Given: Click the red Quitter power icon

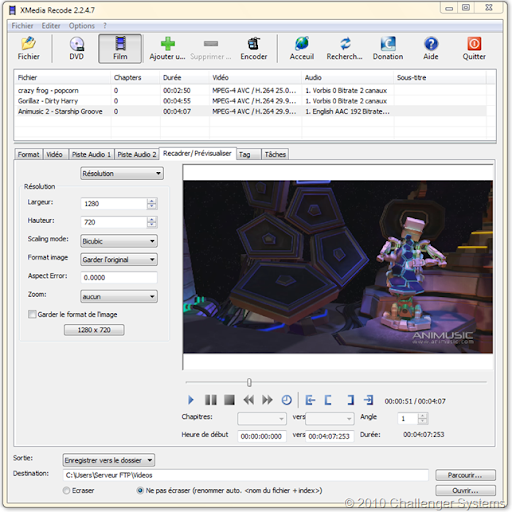Looking at the screenshot, I should (474, 43).
